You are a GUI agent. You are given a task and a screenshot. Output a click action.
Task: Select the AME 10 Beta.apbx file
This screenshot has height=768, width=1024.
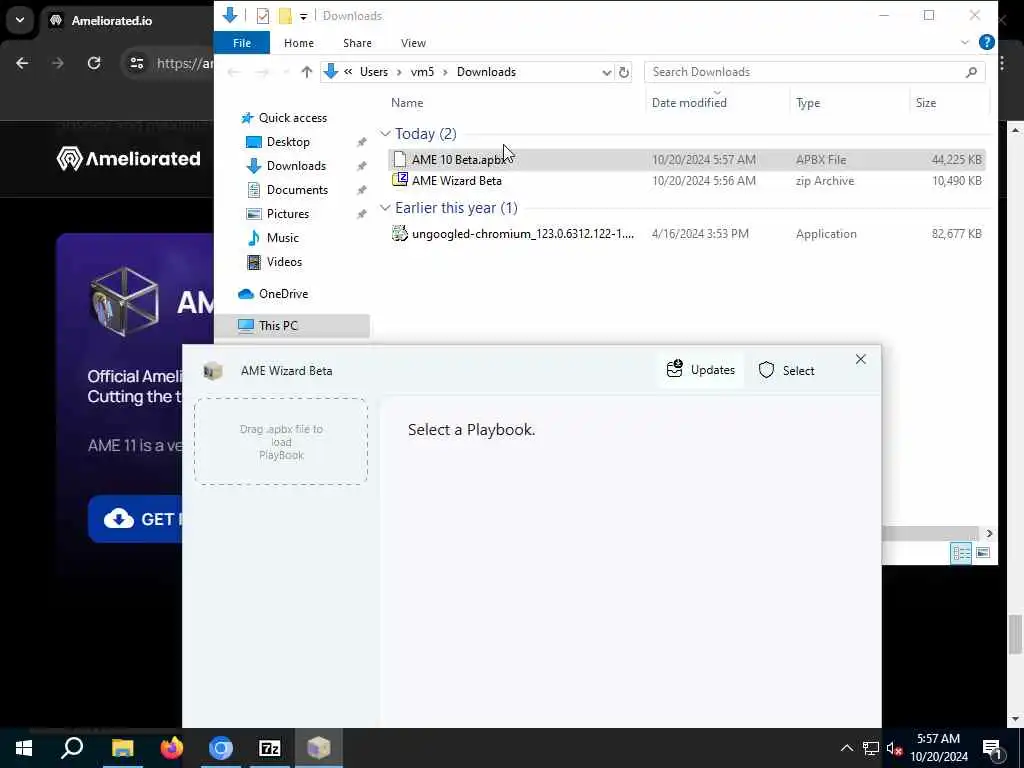pos(687,159)
